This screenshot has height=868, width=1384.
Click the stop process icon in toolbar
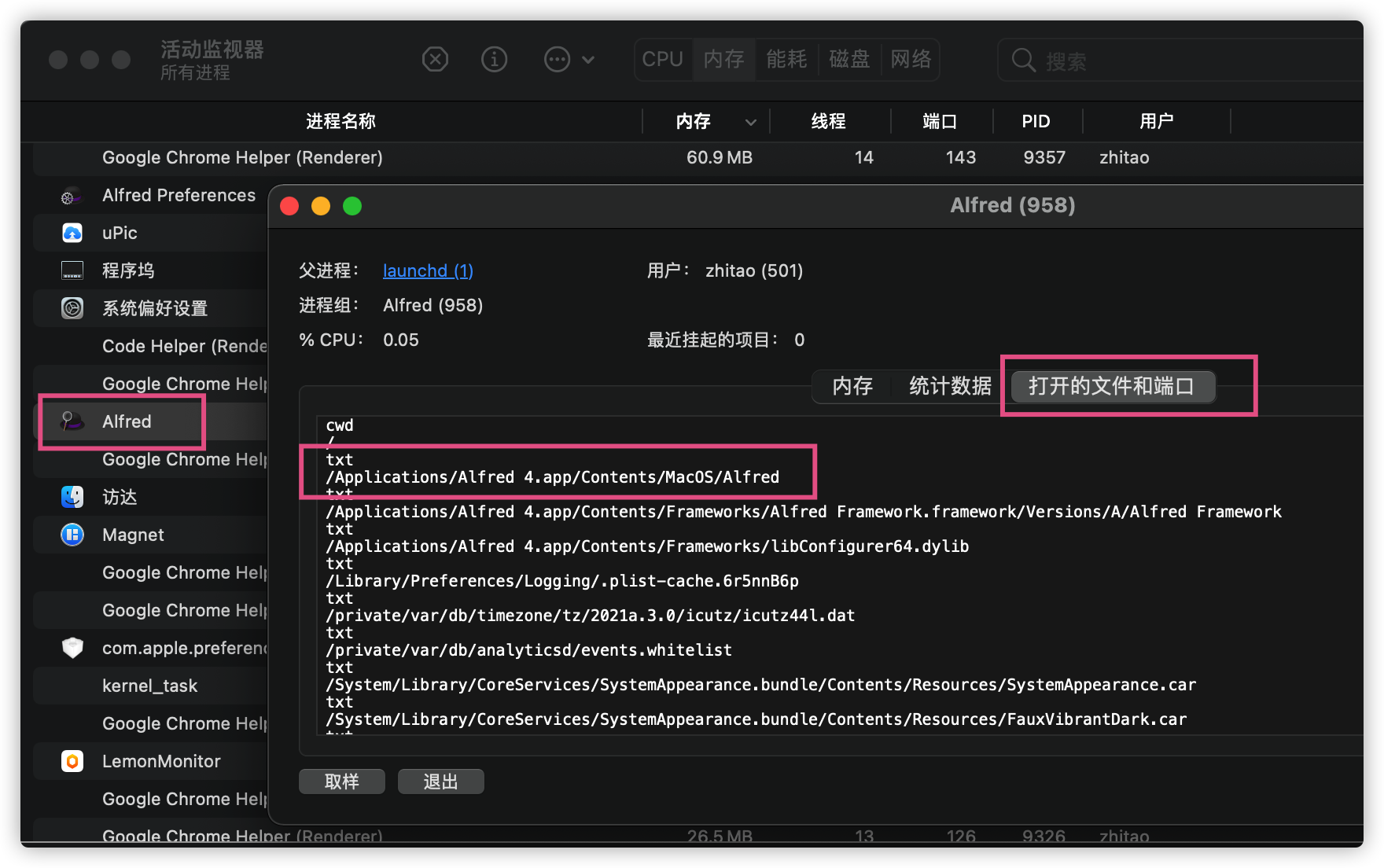[x=435, y=59]
